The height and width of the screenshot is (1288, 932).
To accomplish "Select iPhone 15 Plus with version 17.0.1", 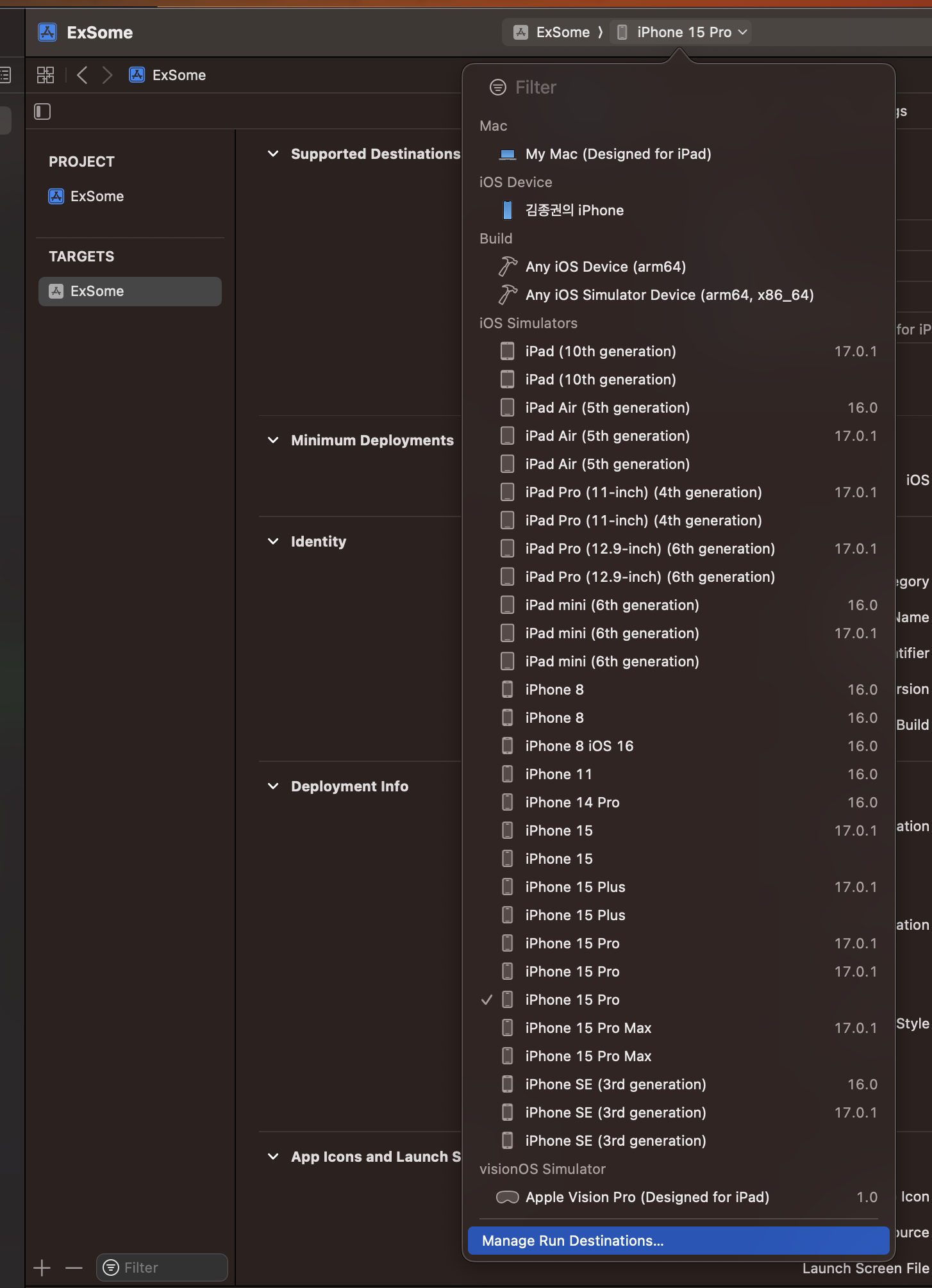I will coord(679,887).
